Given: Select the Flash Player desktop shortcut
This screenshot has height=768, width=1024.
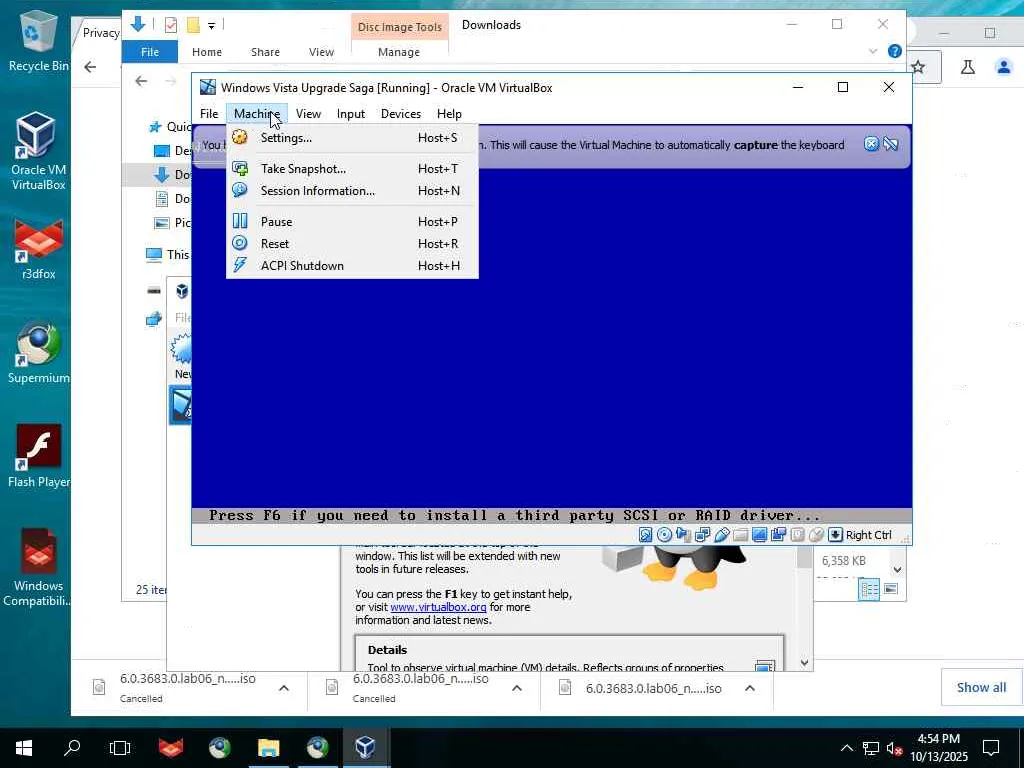Looking at the screenshot, I should click(39, 456).
